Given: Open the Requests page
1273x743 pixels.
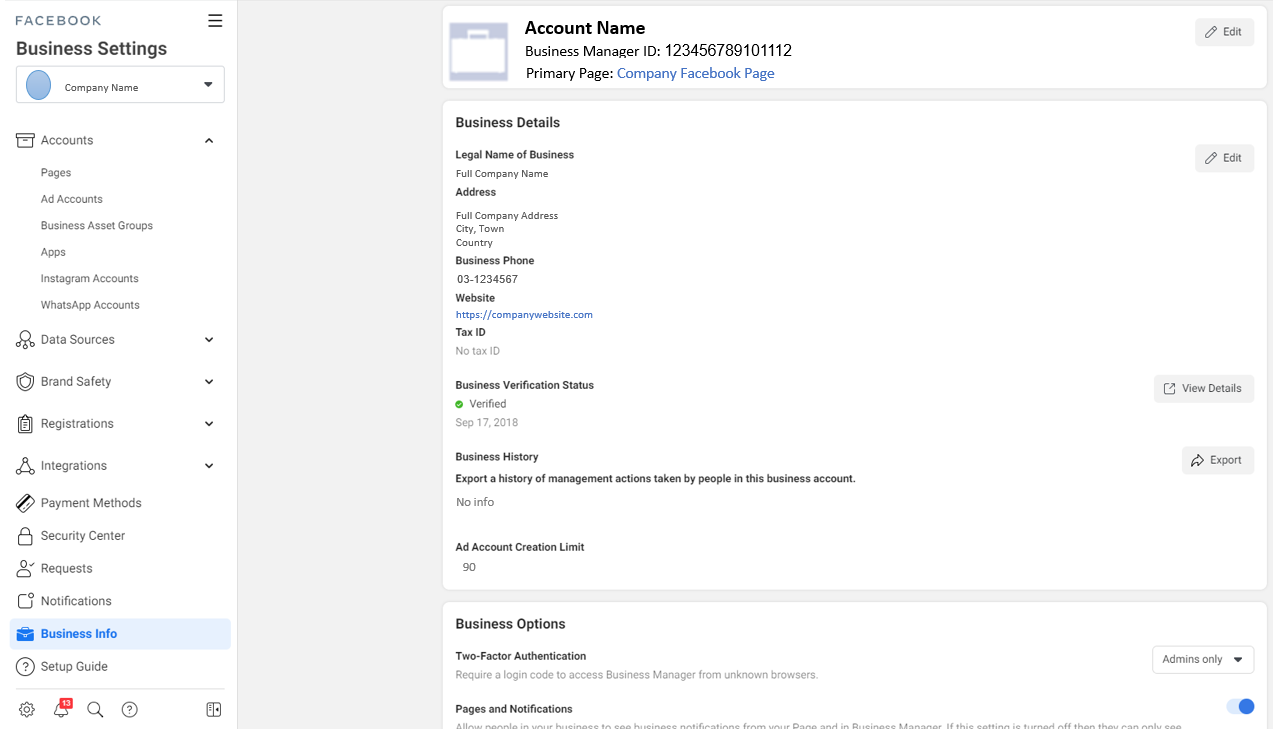Looking at the screenshot, I should pyautogui.click(x=67, y=569).
